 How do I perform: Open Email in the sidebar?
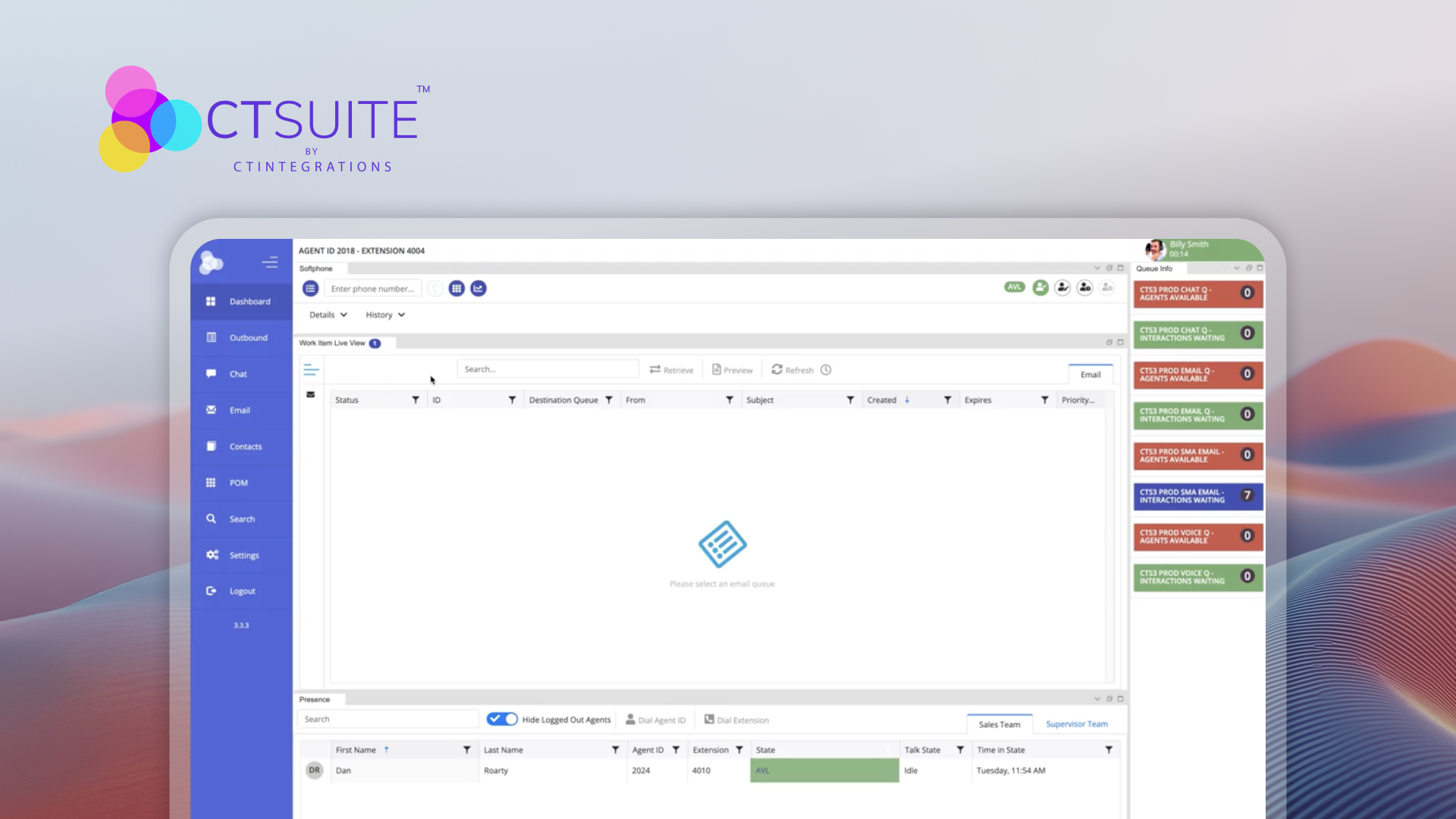click(241, 410)
